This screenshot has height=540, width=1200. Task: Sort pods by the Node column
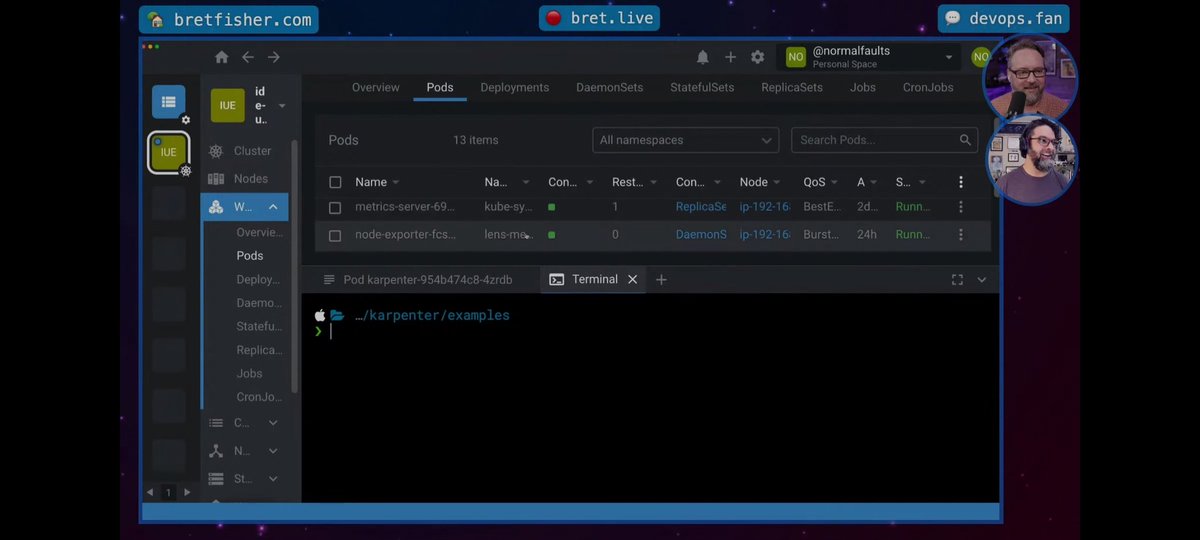[x=761, y=182]
